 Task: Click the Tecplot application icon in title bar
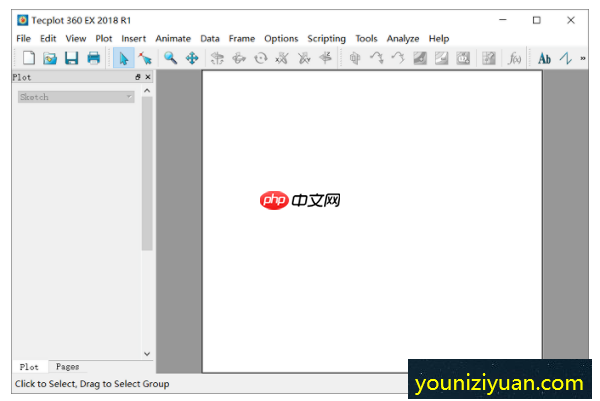click(x=23, y=20)
